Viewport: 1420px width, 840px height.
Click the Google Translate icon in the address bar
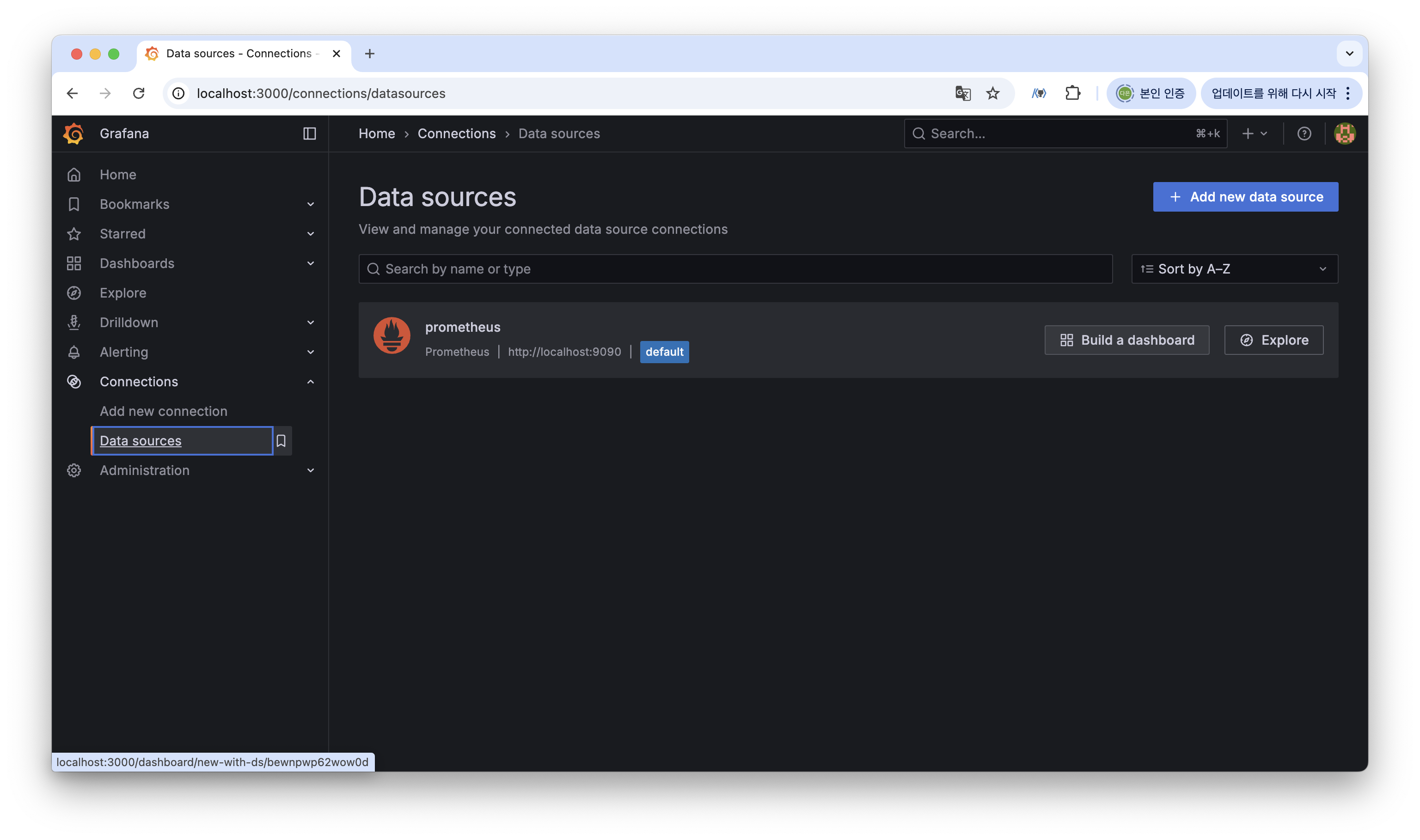point(962,93)
